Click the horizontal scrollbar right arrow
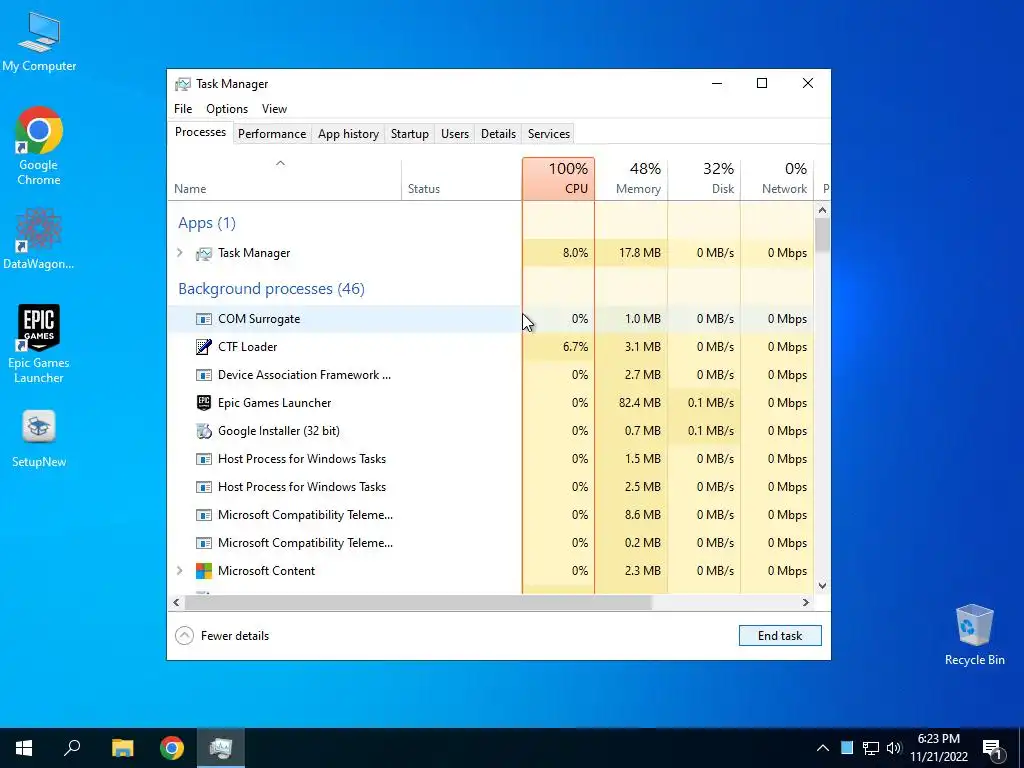The height and width of the screenshot is (768, 1024). tap(806, 603)
